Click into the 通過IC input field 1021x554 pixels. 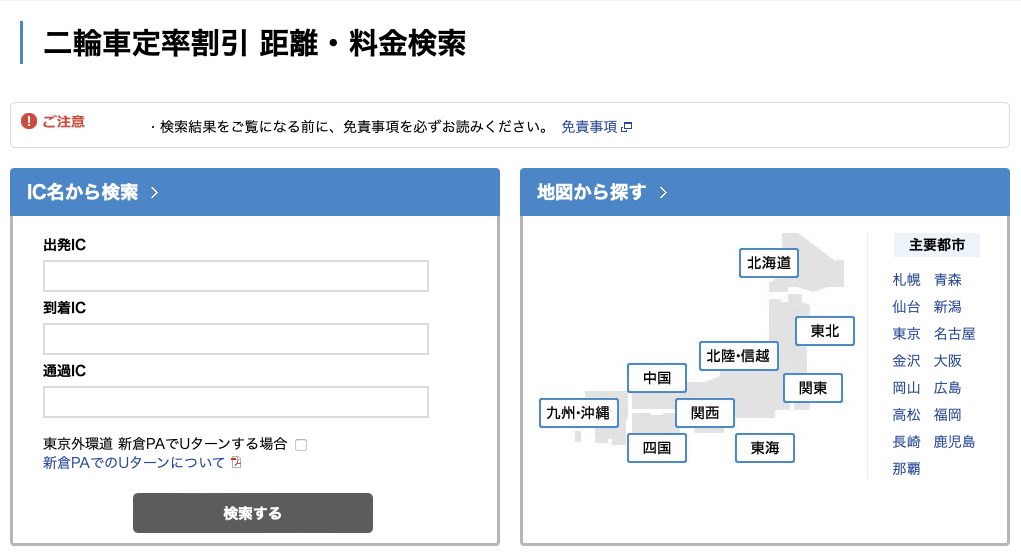tap(236, 402)
